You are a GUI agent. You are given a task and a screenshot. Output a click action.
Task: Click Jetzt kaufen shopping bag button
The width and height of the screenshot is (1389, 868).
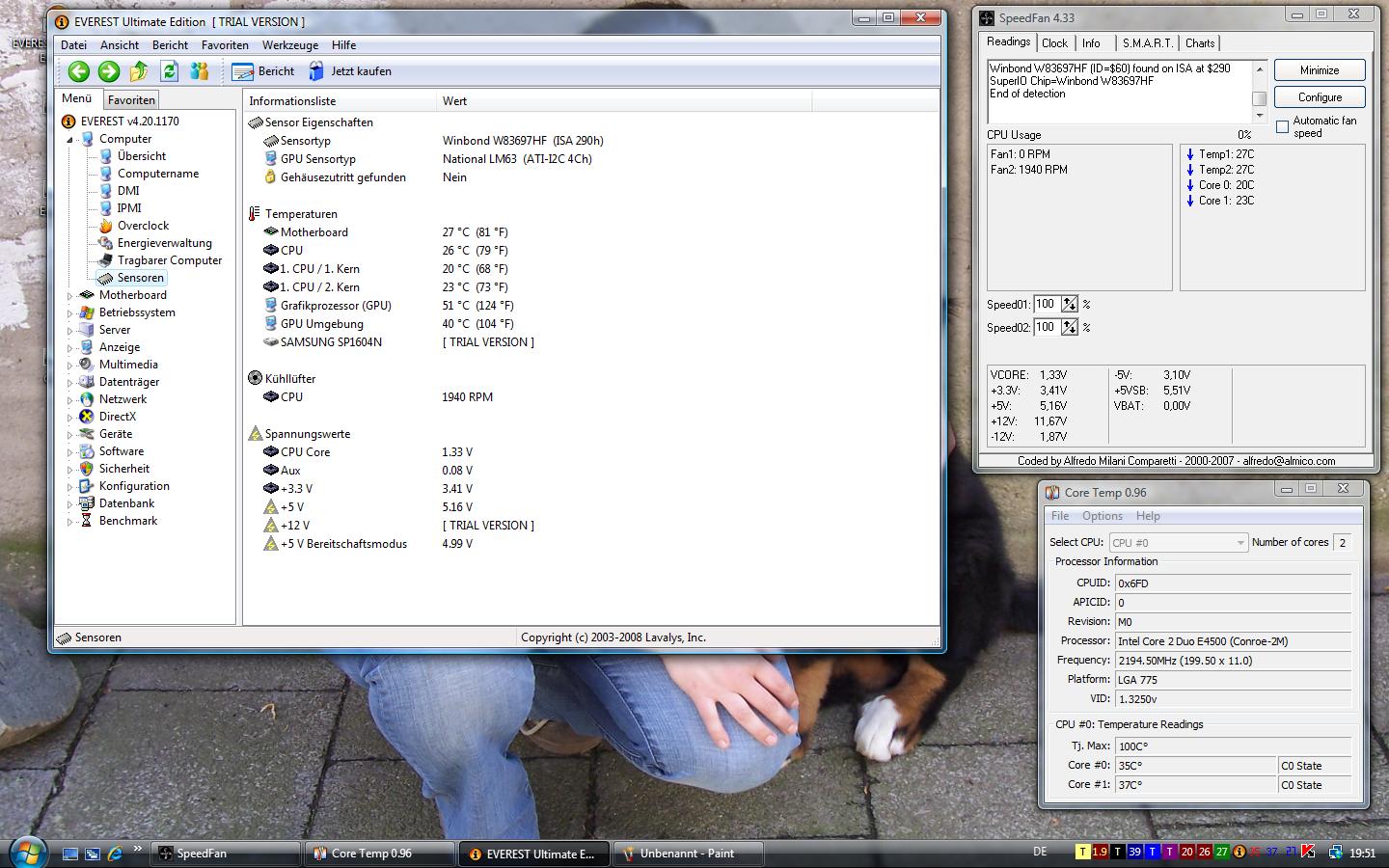coord(349,71)
